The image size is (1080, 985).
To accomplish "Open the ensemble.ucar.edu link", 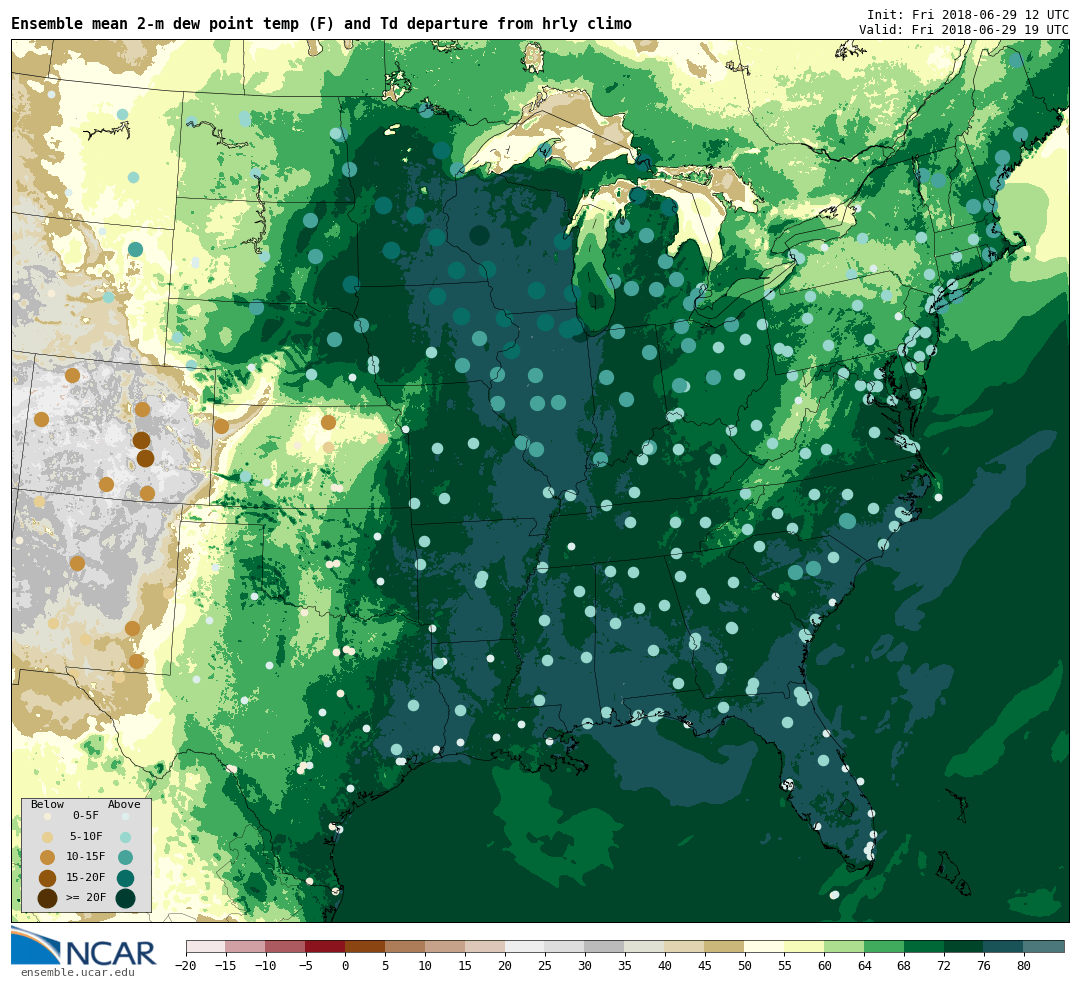I will point(78,973).
